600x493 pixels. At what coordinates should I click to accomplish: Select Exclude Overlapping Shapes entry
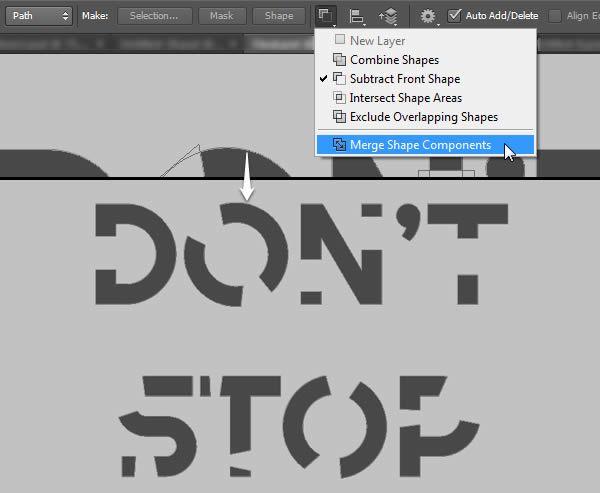pyautogui.click(x=426, y=117)
